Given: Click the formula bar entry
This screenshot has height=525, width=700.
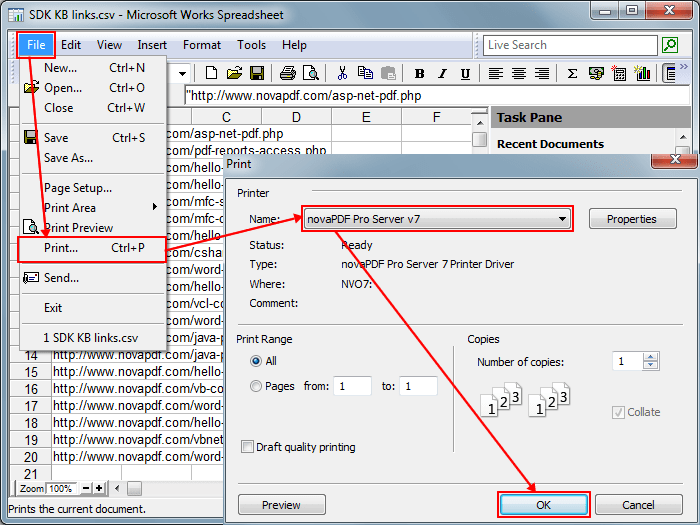Looking at the screenshot, I should tap(437, 96).
